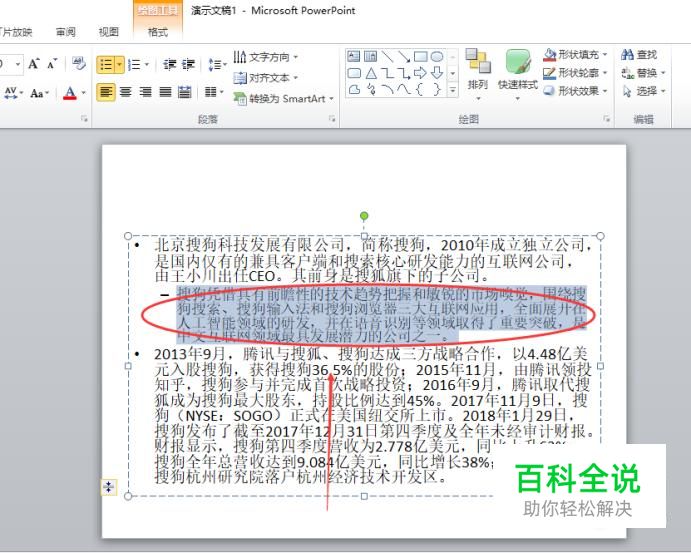
Task: Open drawing dialog launcher in 绘图 group
Action: click(x=607, y=119)
